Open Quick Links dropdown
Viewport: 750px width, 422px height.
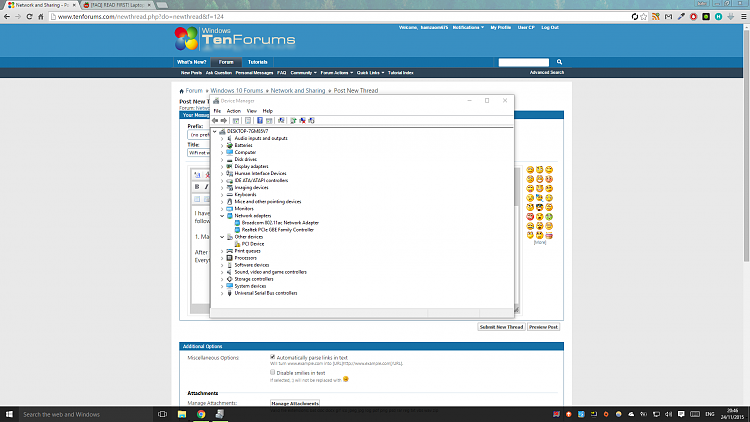(x=370, y=73)
